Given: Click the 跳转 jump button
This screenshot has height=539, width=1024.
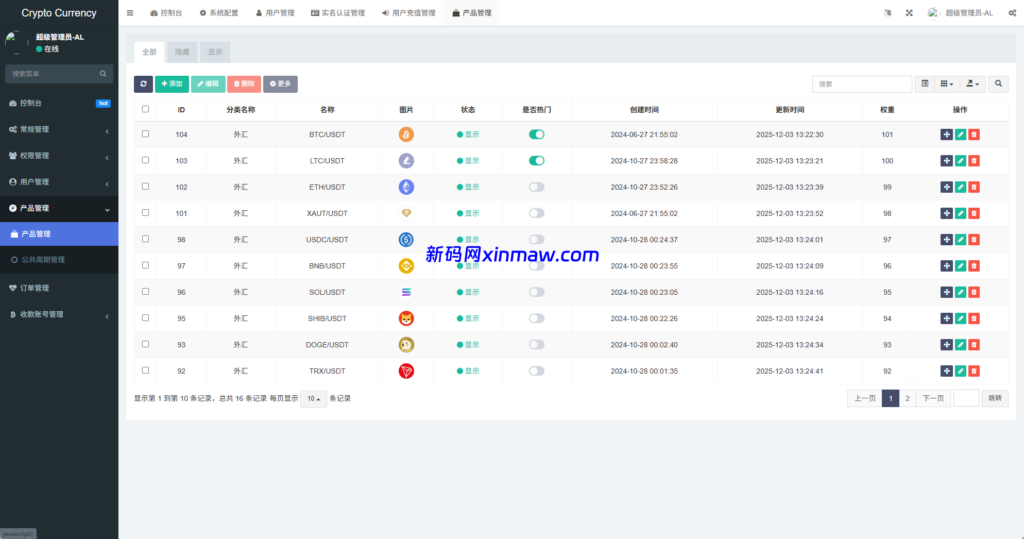Looking at the screenshot, I should pyautogui.click(x=995, y=398).
